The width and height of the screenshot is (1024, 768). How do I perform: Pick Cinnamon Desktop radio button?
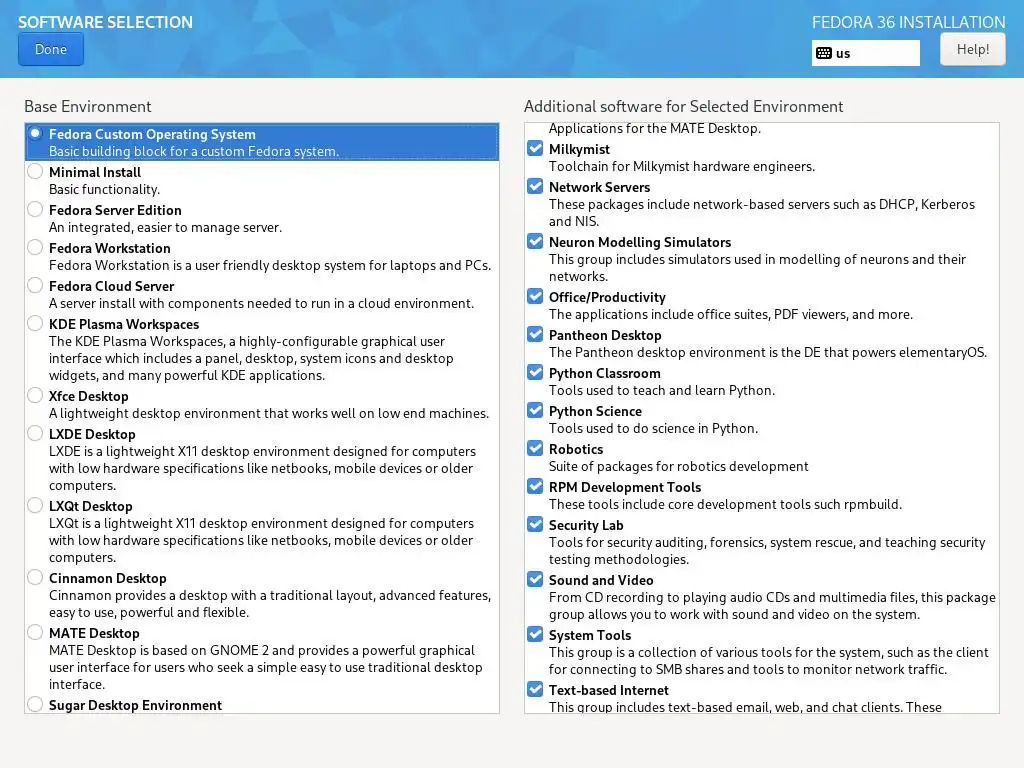[x=35, y=577]
